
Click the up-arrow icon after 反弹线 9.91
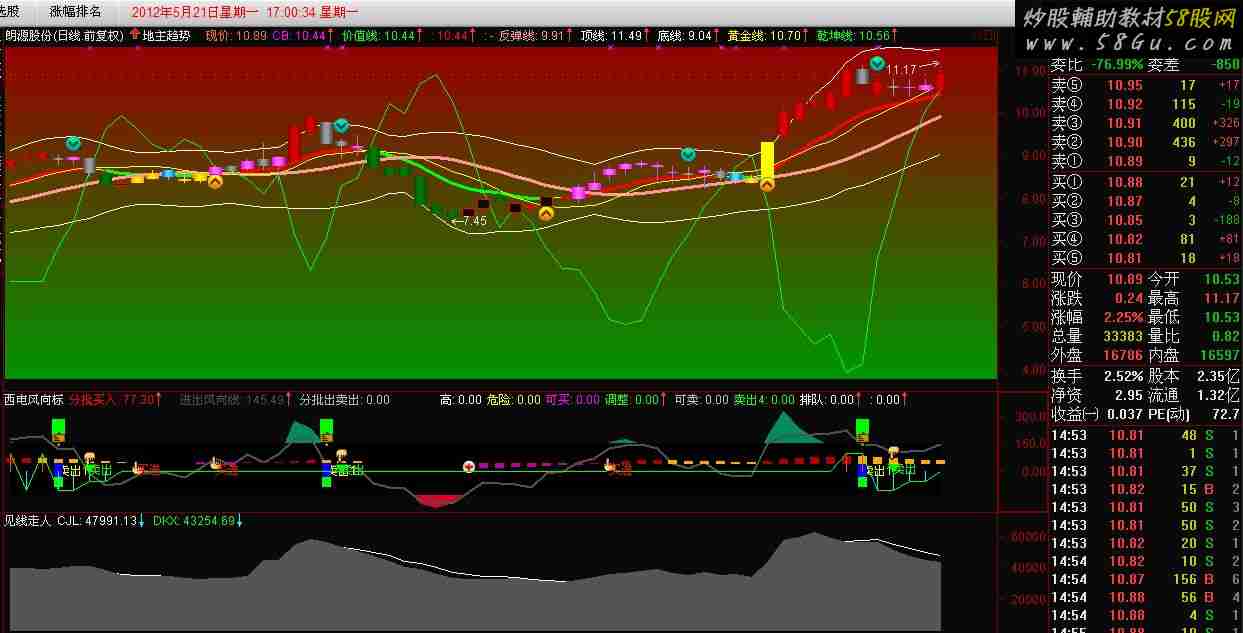pyautogui.click(x=570, y=34)
